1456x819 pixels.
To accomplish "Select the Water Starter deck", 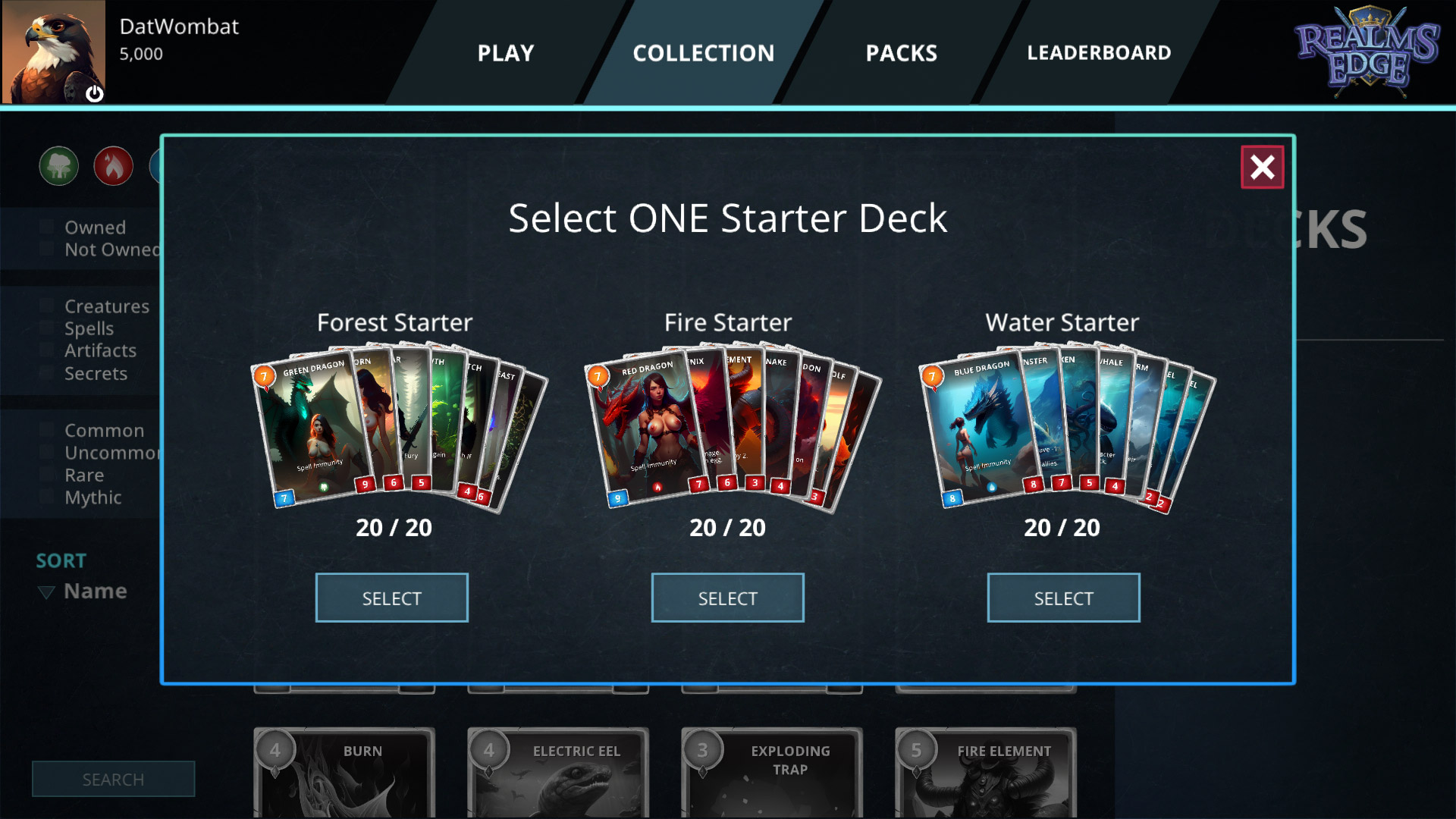I will click(x=1064, y=598).
